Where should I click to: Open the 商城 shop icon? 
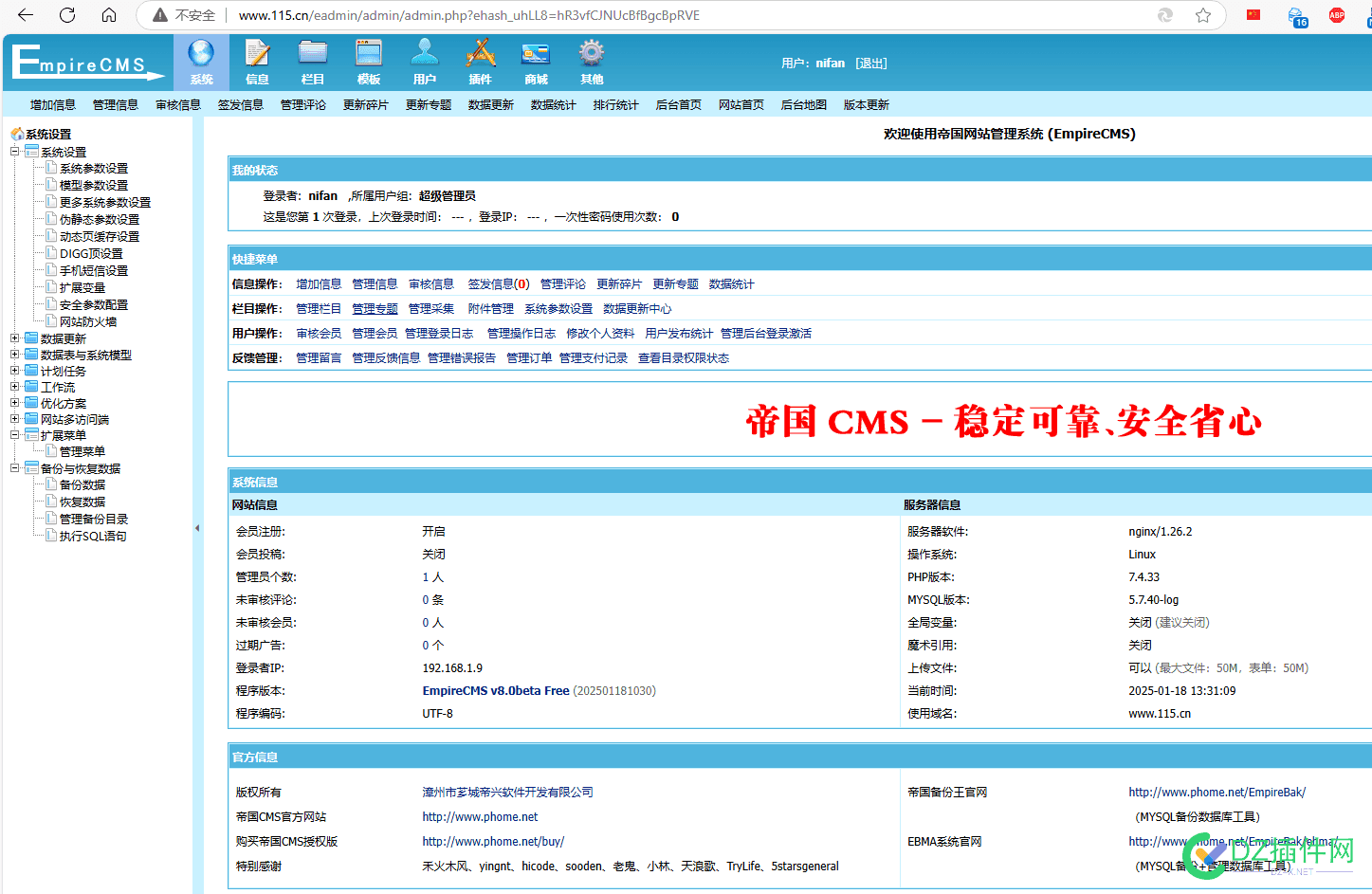(x=536, y=63)
